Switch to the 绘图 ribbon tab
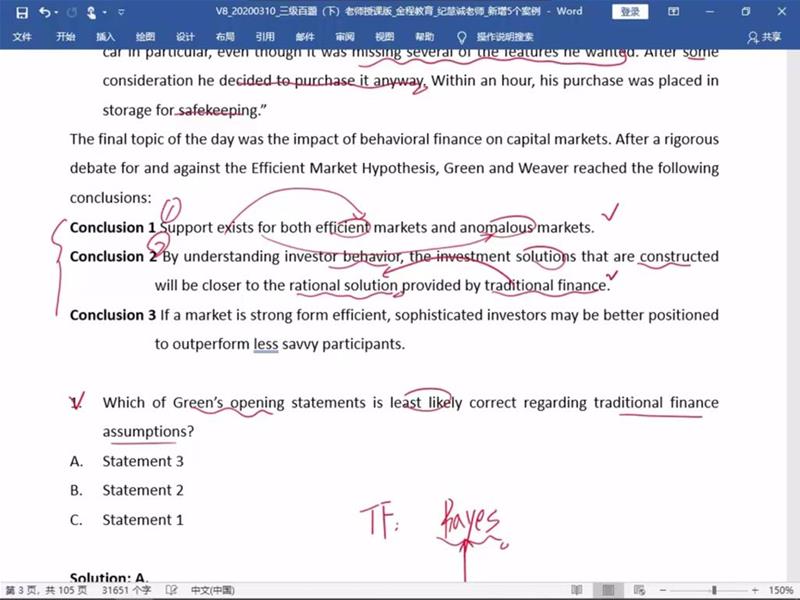800x600 pixels. (x=145, y=37)
